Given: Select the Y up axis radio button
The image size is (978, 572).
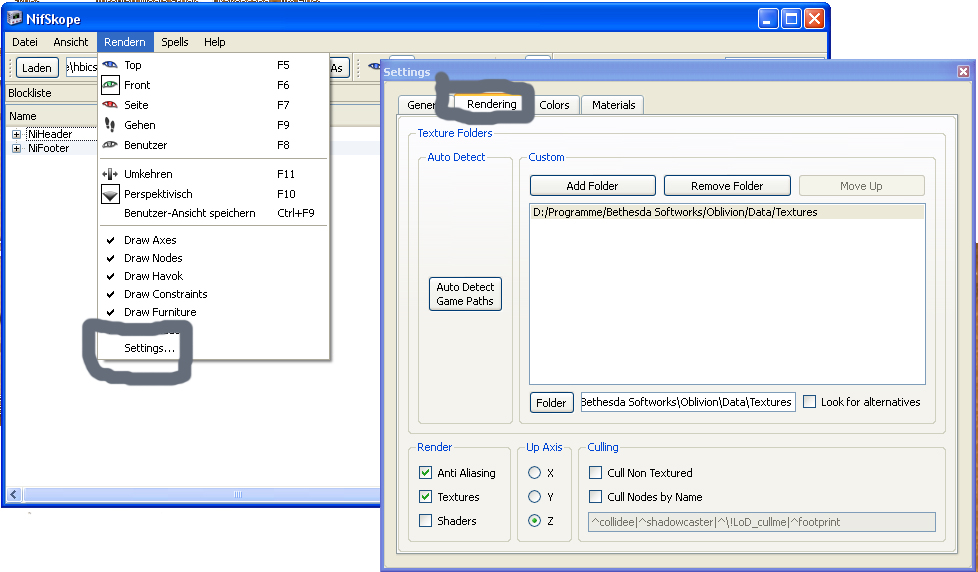Looking at the screenshot, I should click(x=535, y=497).
